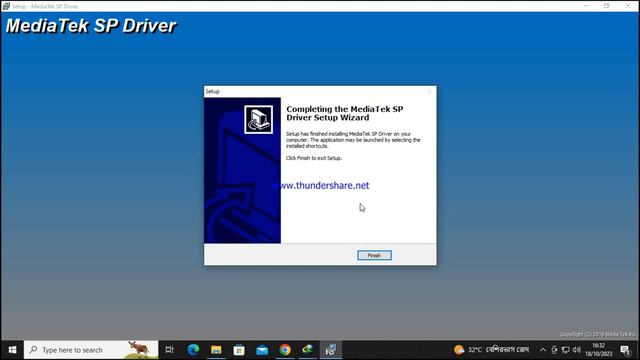
Task: Launch Microsoft Edge from the taskbar
Action: click(x=193, y=350)
